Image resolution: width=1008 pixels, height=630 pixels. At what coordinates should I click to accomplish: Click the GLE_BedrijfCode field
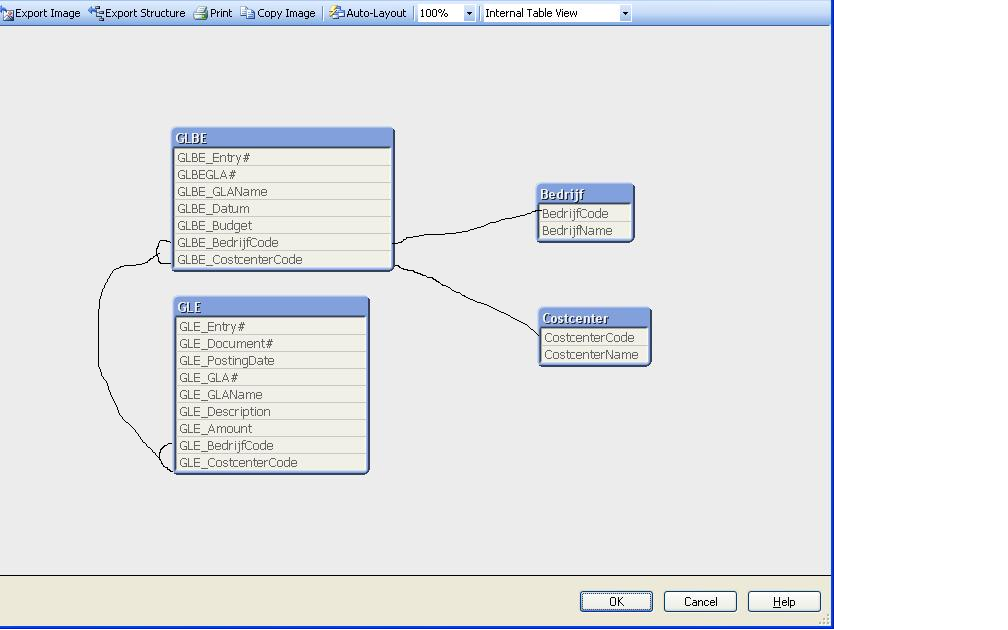(271, 446)
